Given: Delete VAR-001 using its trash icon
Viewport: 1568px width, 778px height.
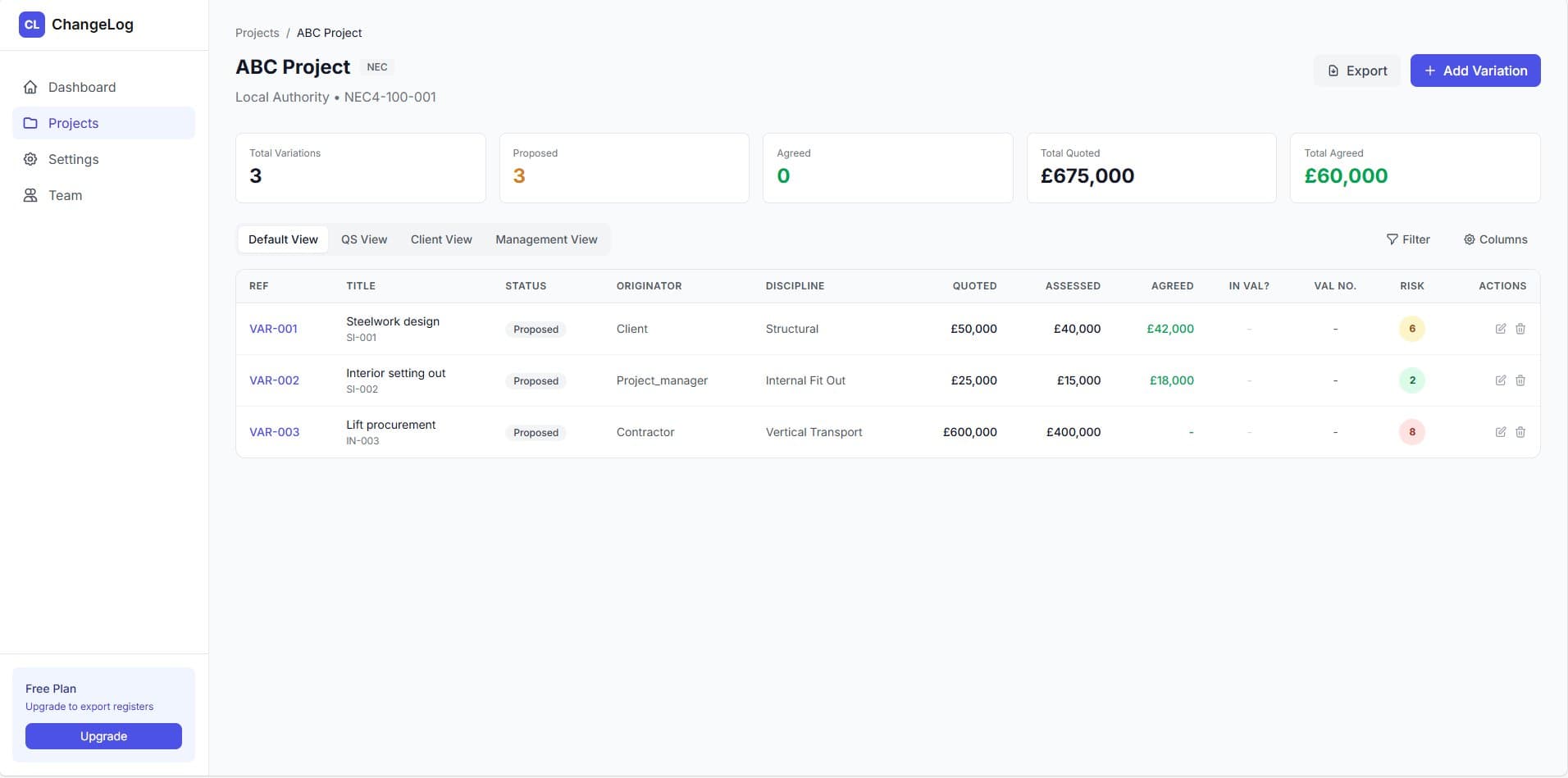Looking at the screenshot, I should pos(1521,328).
